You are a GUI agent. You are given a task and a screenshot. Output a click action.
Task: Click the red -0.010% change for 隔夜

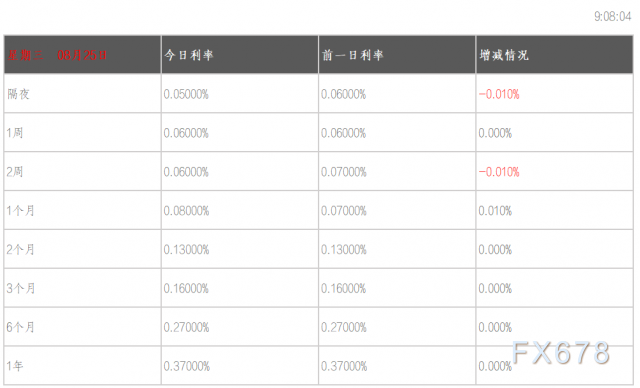tap(499, 94)
